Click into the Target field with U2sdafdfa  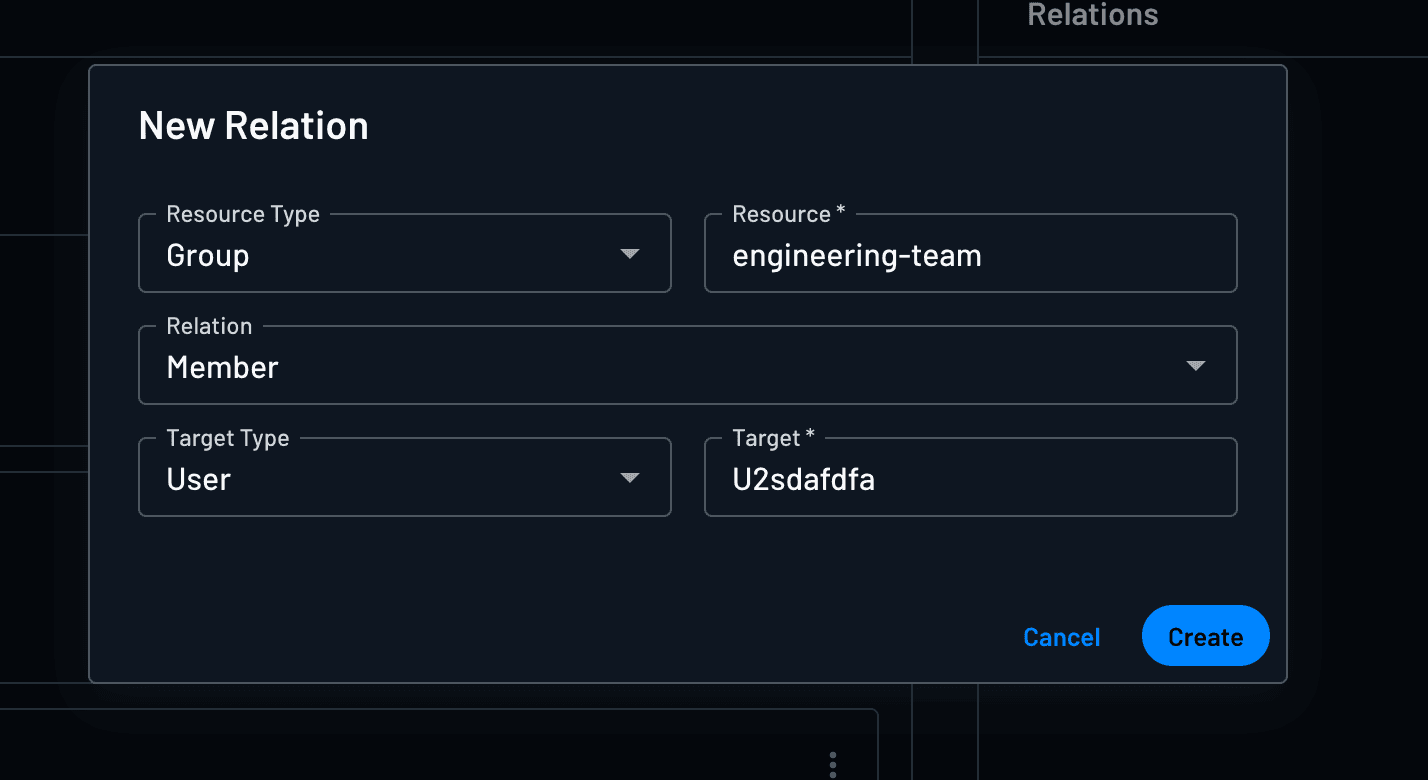point(970,480)
